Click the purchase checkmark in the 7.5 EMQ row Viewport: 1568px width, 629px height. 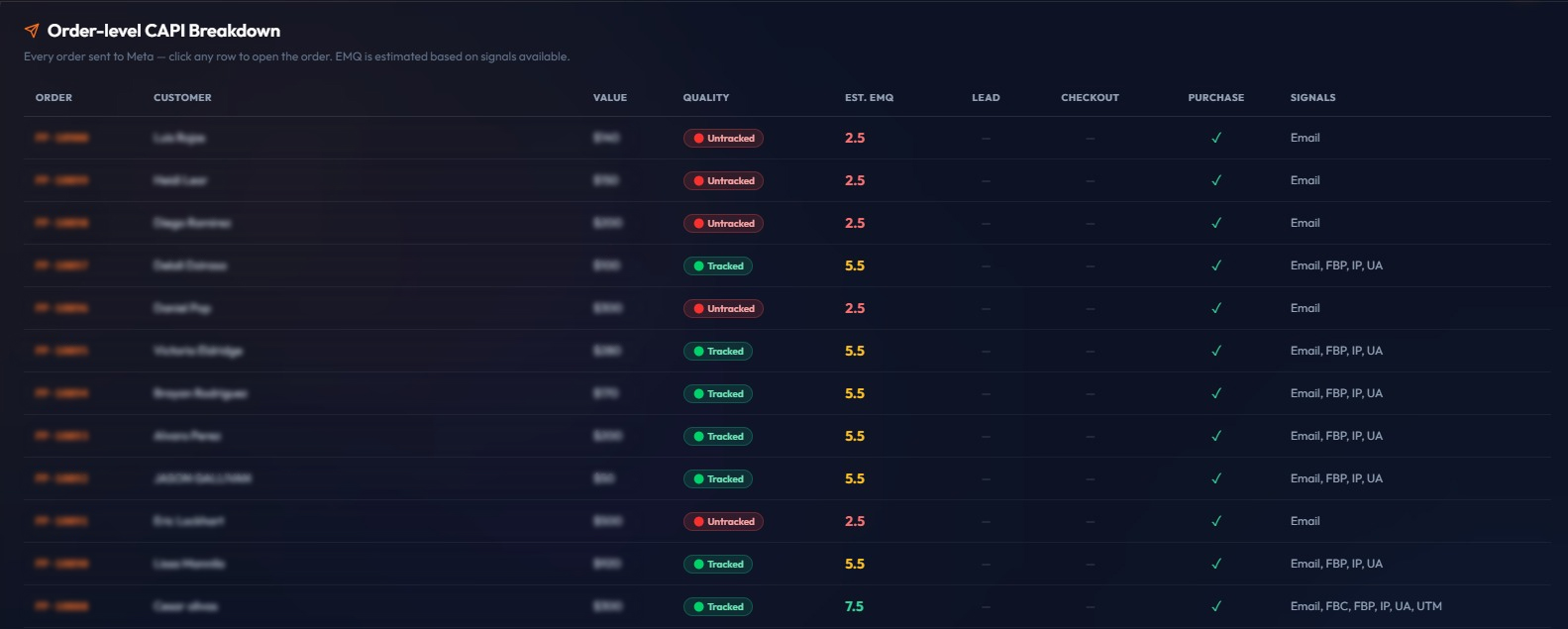coord(1216,606)
